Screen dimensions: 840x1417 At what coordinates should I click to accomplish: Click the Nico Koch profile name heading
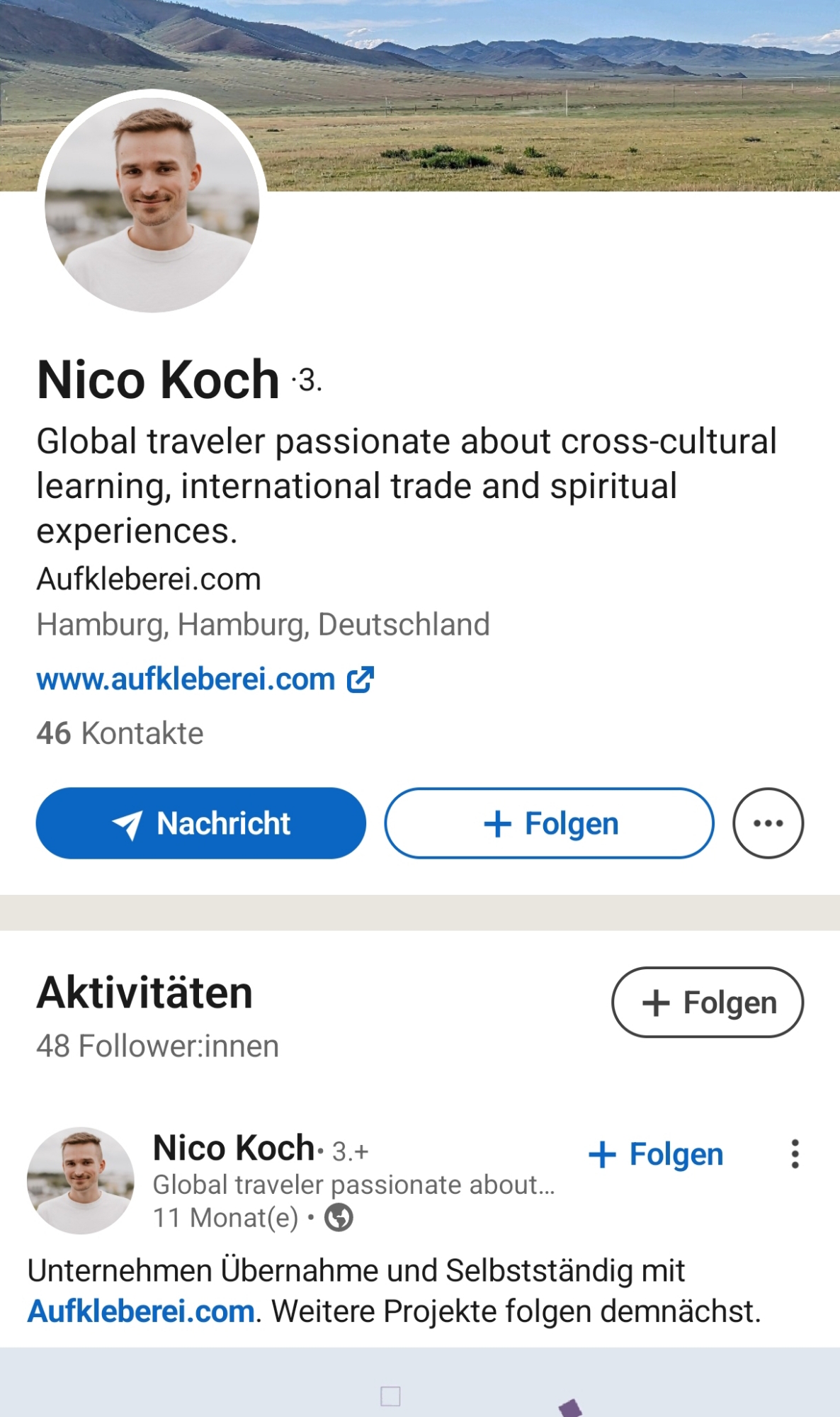pyautogui.click(x=158, y=380)
